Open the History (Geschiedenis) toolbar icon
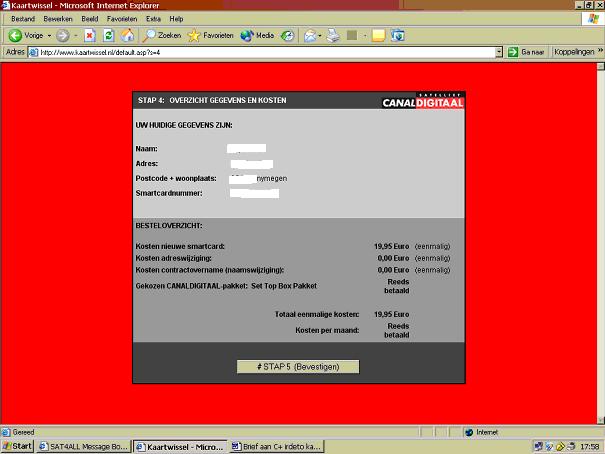 coord(288,35)
